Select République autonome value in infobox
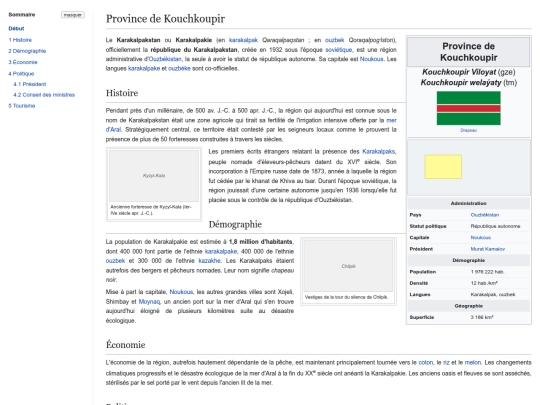This screenshot has height=405, width=540. [x=495, y=226]
